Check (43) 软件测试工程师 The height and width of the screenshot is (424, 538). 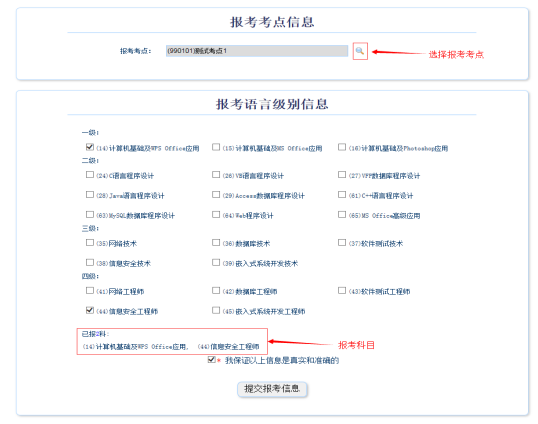point(342,291)
